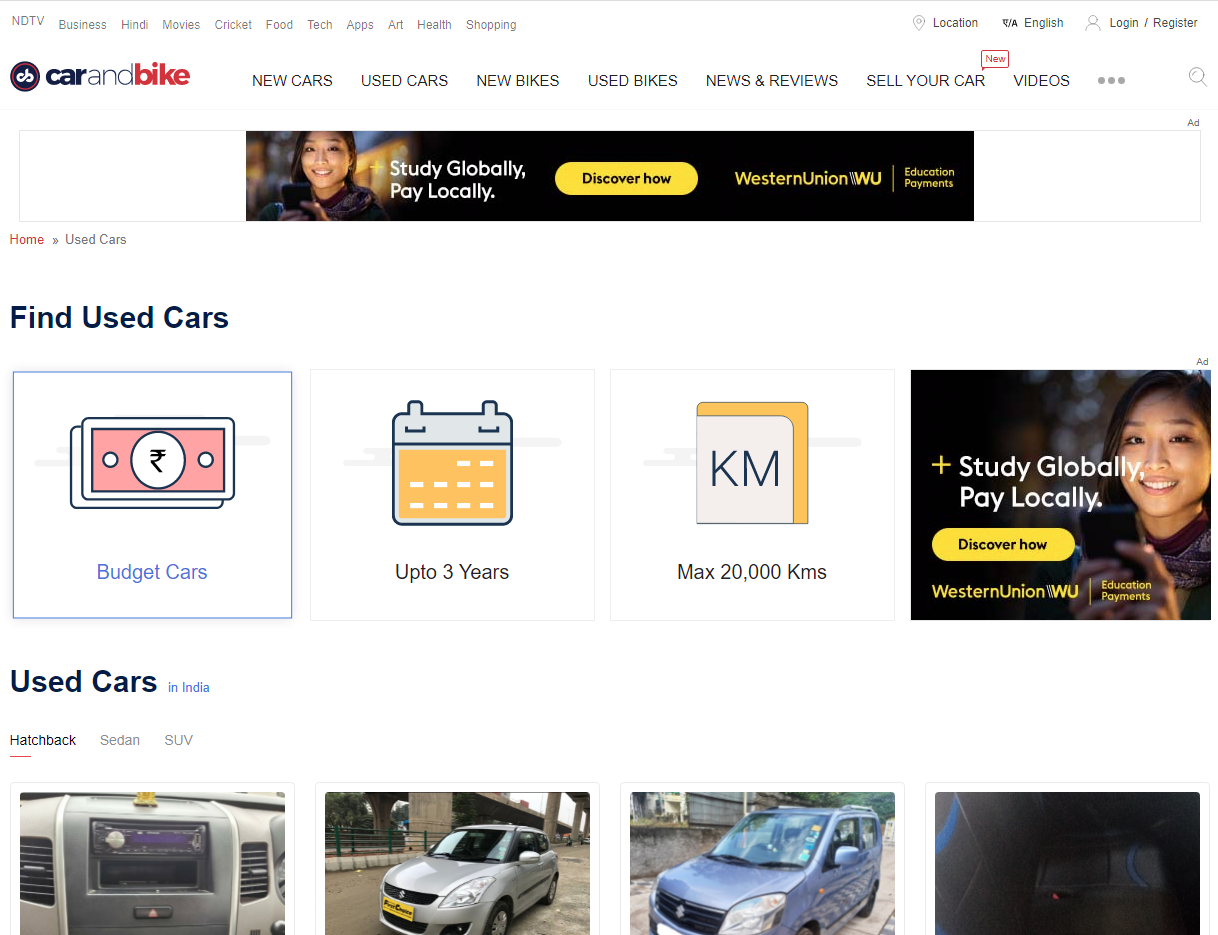
Task: Select the KM icon for Max 20,000 Kms
Action: click(752, 463)
